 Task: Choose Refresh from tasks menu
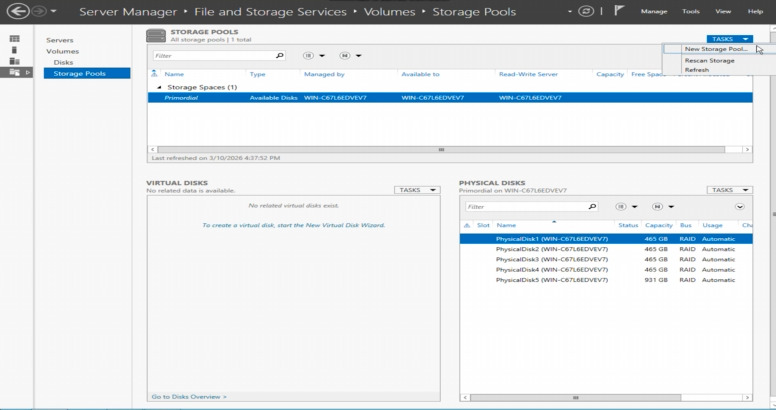pos(697,70)
